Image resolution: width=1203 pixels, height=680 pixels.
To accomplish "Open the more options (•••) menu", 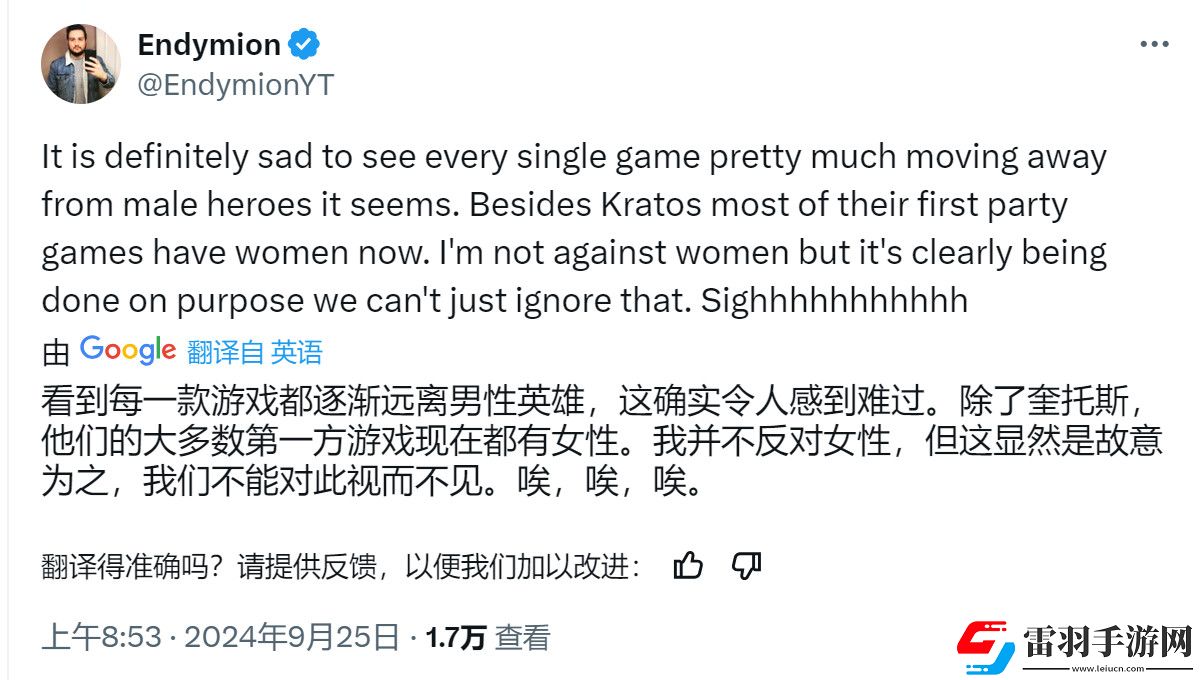I will coord(1155,42).
